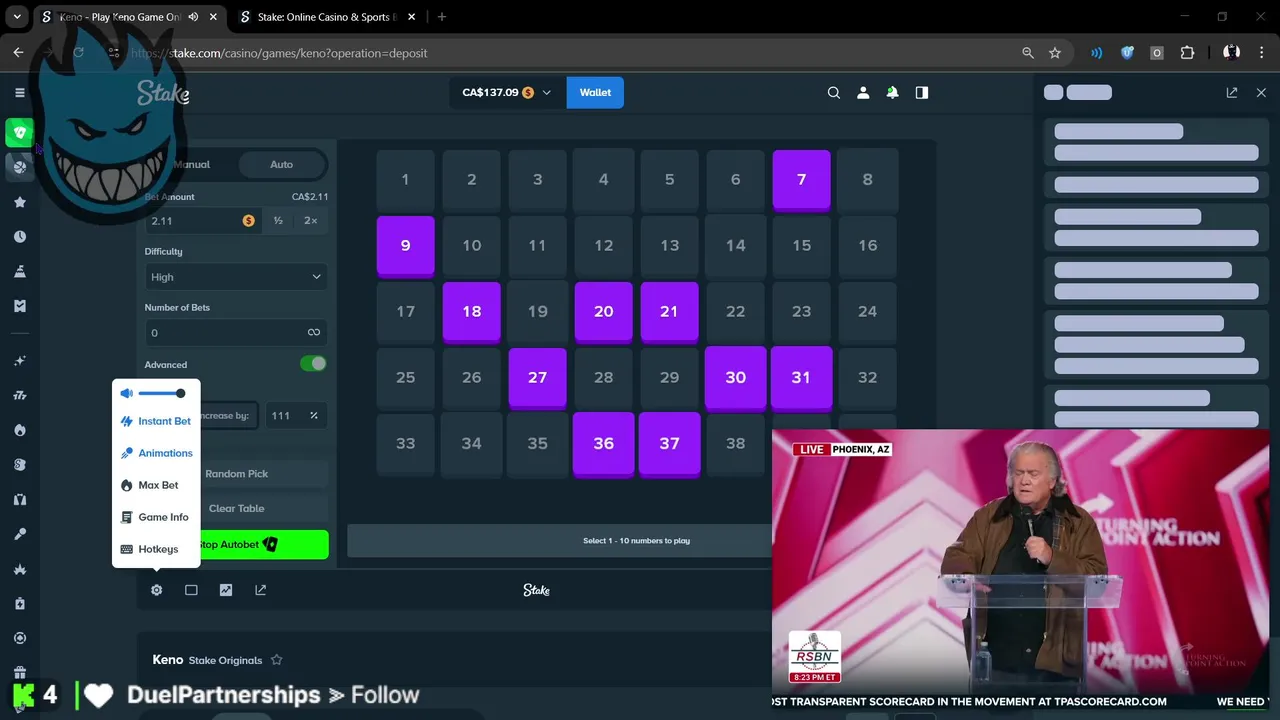Deselect Keno number 7
The image size is (1280, 720).
point(801,180)
